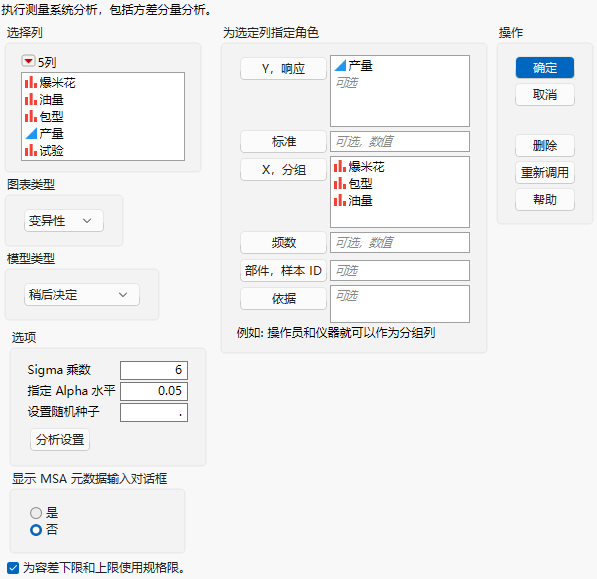The height and width of the screenshot is (579, 597).
Task: Click the Sigma 乘数 input field
Action: pos(154,370)
